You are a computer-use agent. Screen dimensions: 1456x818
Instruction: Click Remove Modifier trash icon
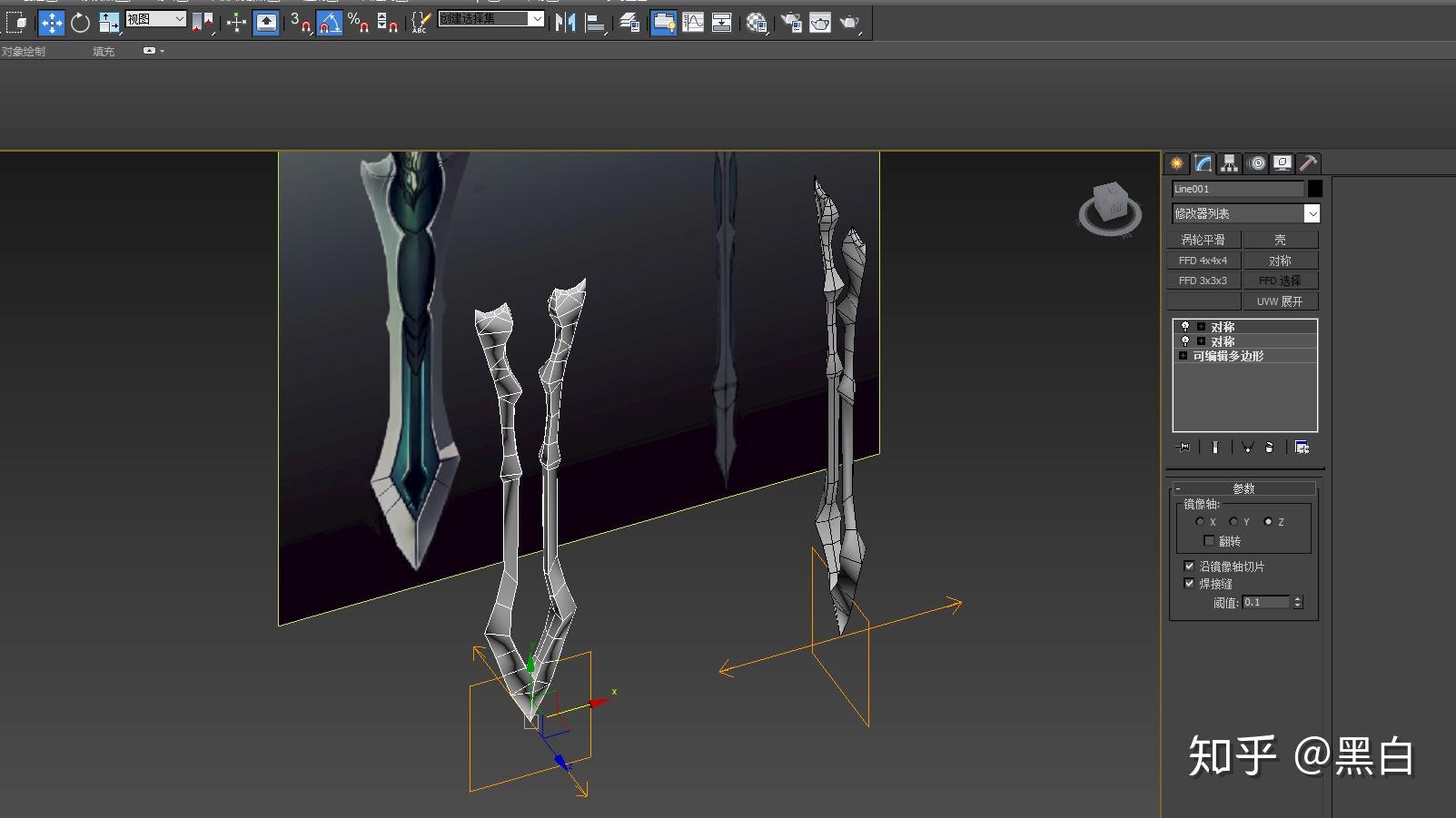1269,447
